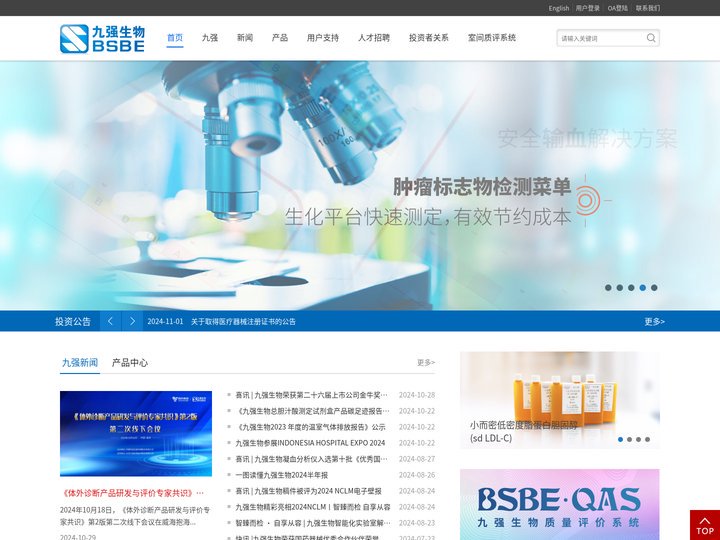720x540 pixels.
Task: Open news 九强生物凝血分析仪入选第十批
Action: point(311,459)
